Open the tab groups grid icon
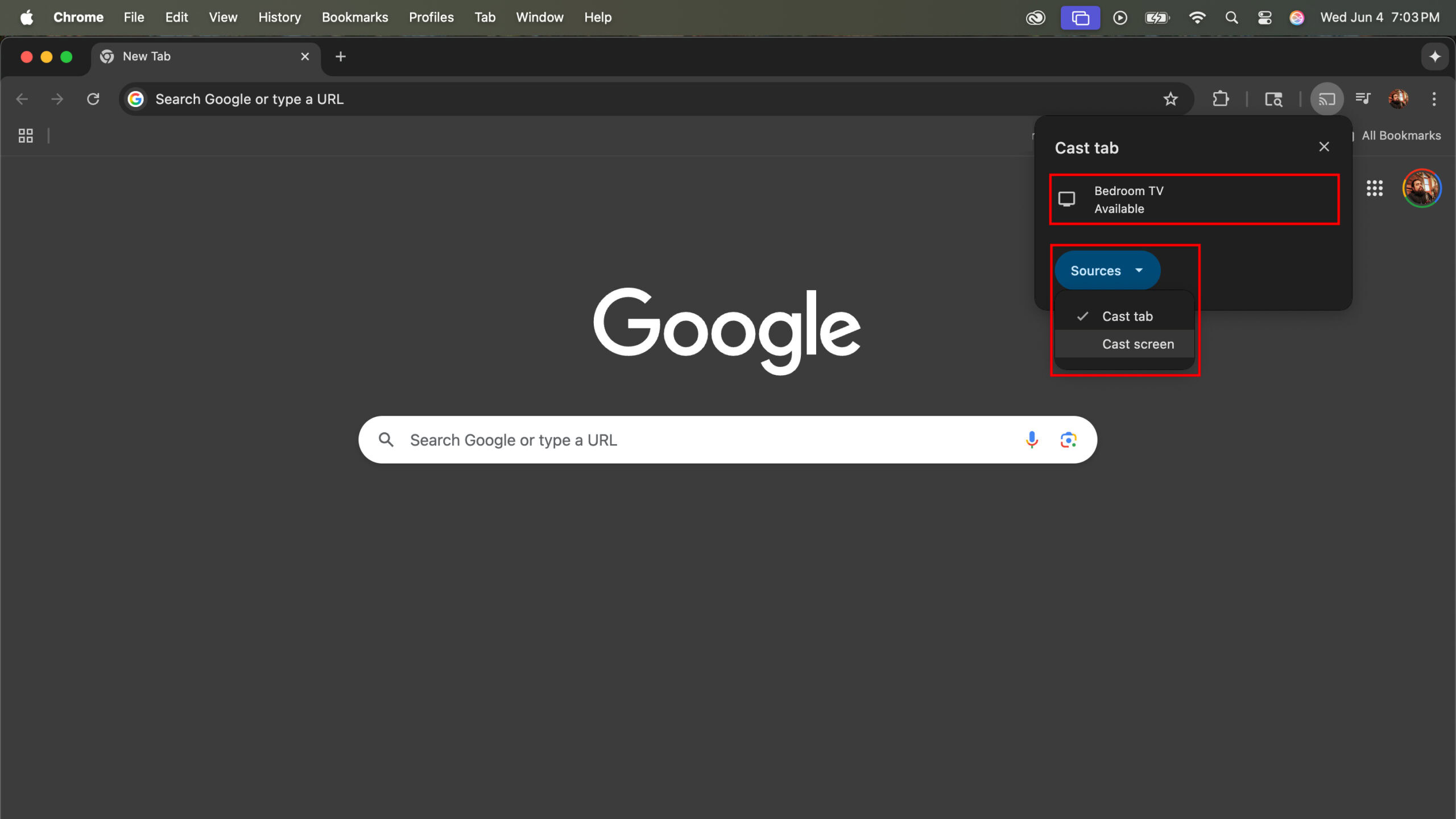 click(x=26, y=135)
